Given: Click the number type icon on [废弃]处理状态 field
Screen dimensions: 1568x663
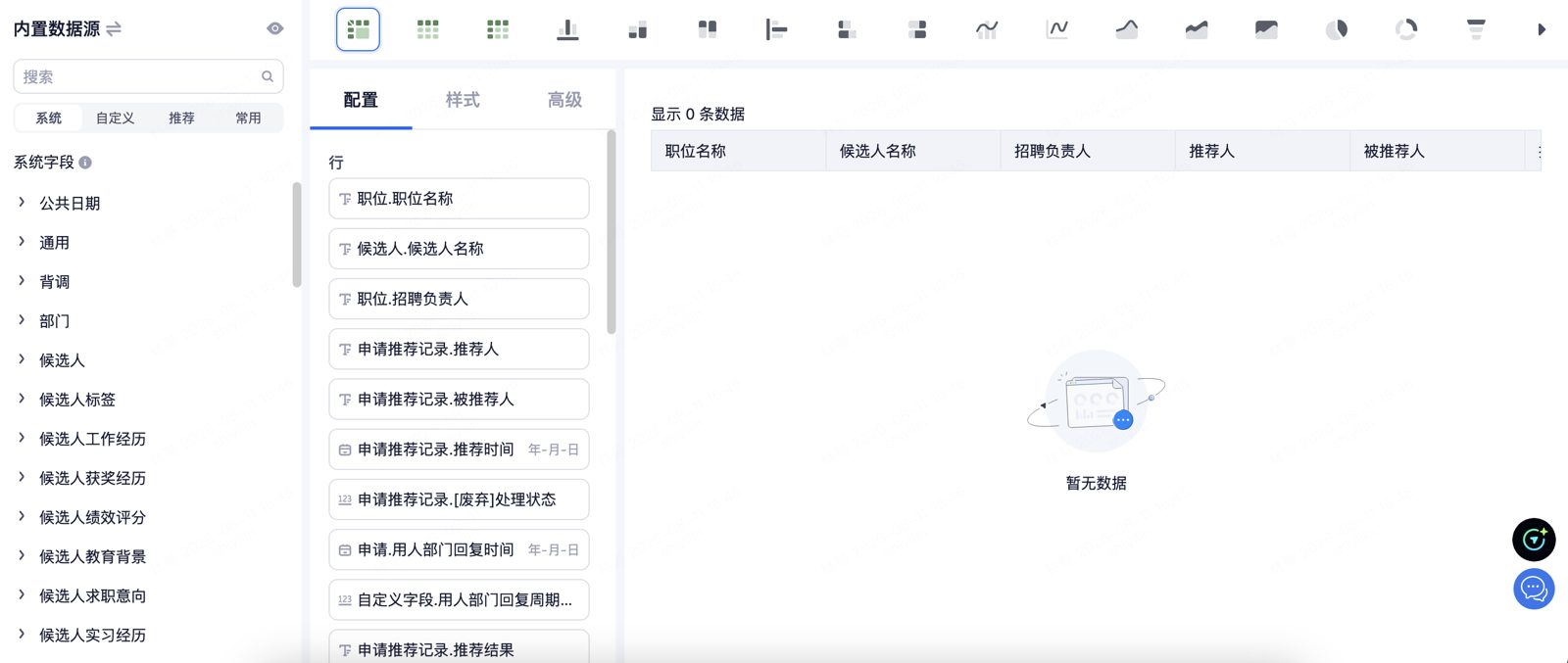Looking at the screenshot, I should (345, 499).
